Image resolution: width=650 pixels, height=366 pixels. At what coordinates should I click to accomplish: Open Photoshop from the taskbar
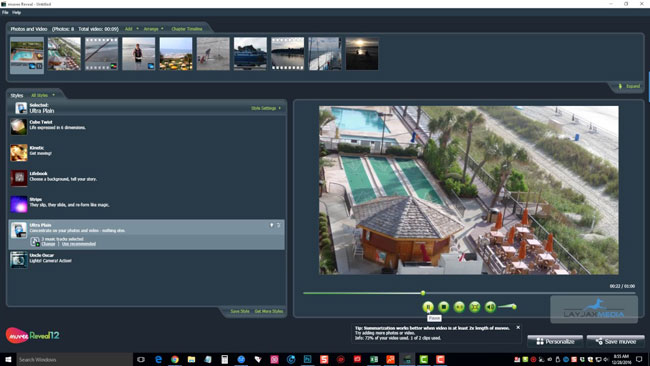coord(308,359)
